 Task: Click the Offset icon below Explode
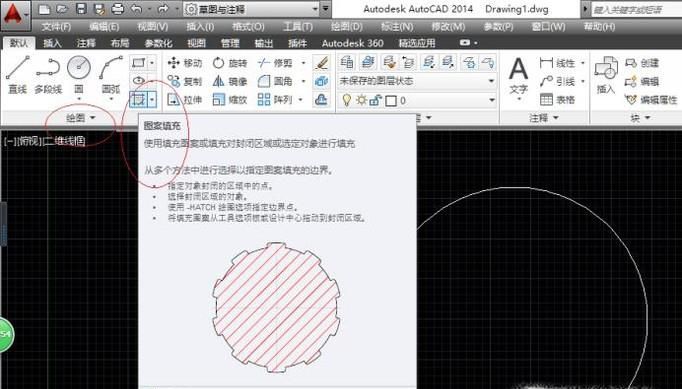tap(321, 100)
